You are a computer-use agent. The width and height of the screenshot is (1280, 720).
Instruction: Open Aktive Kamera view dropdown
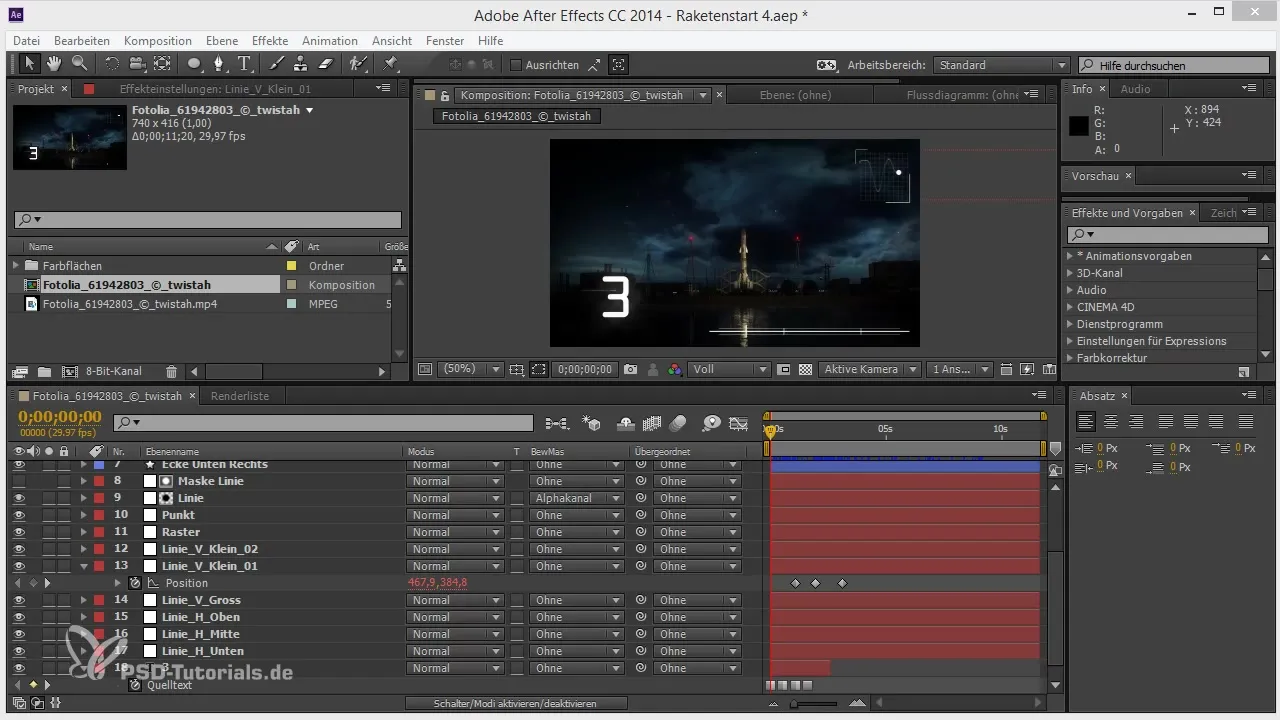[x=870, y=369]
